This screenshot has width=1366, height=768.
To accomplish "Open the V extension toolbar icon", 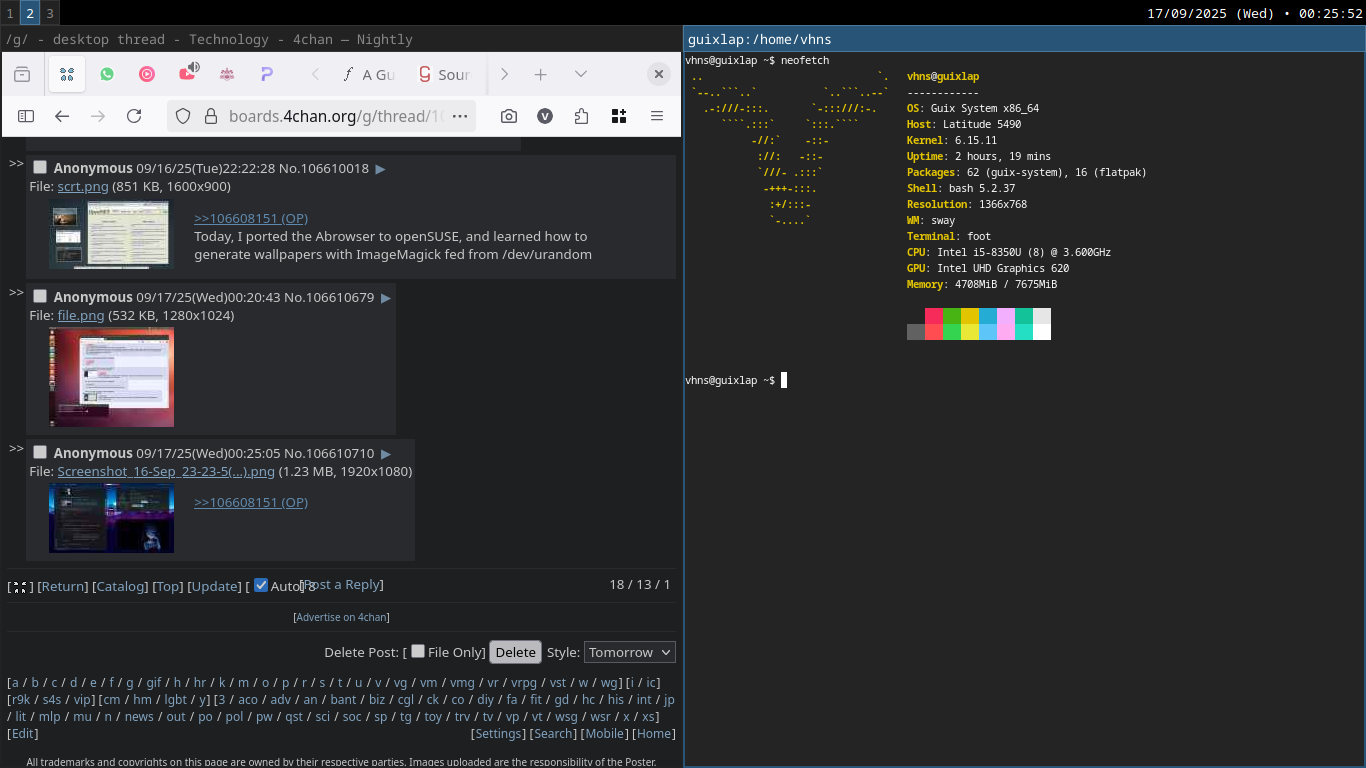I will point(545,116).
